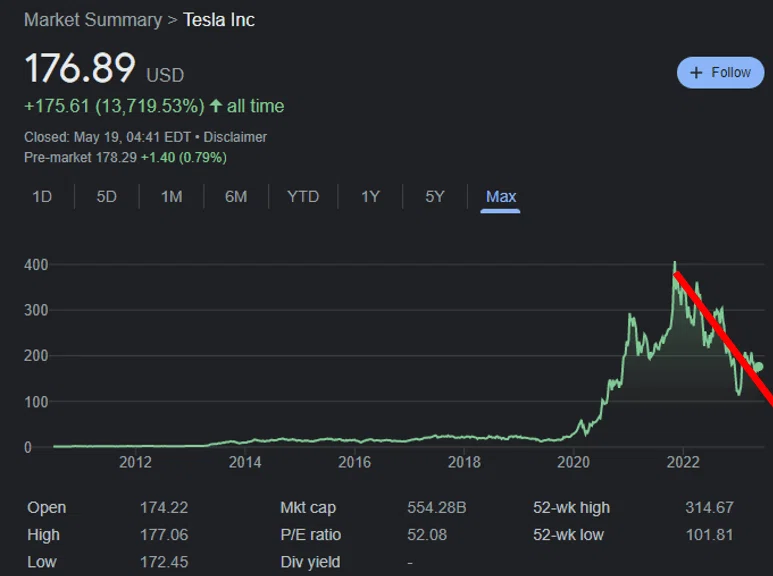Click the Closed: May 19, 04:41 EDT text
This screenshot has width=773, height=576.
pyautogui.click(x=107, y=137)
